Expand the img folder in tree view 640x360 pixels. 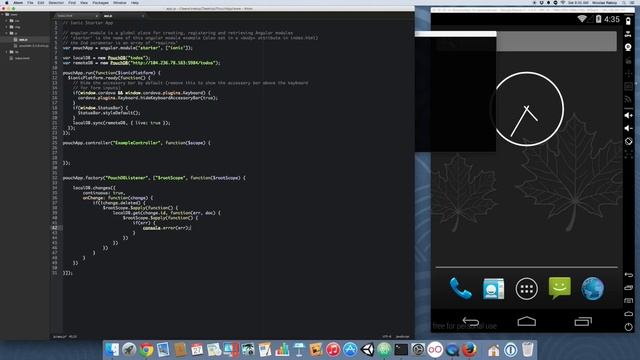[x=7, y=27]
